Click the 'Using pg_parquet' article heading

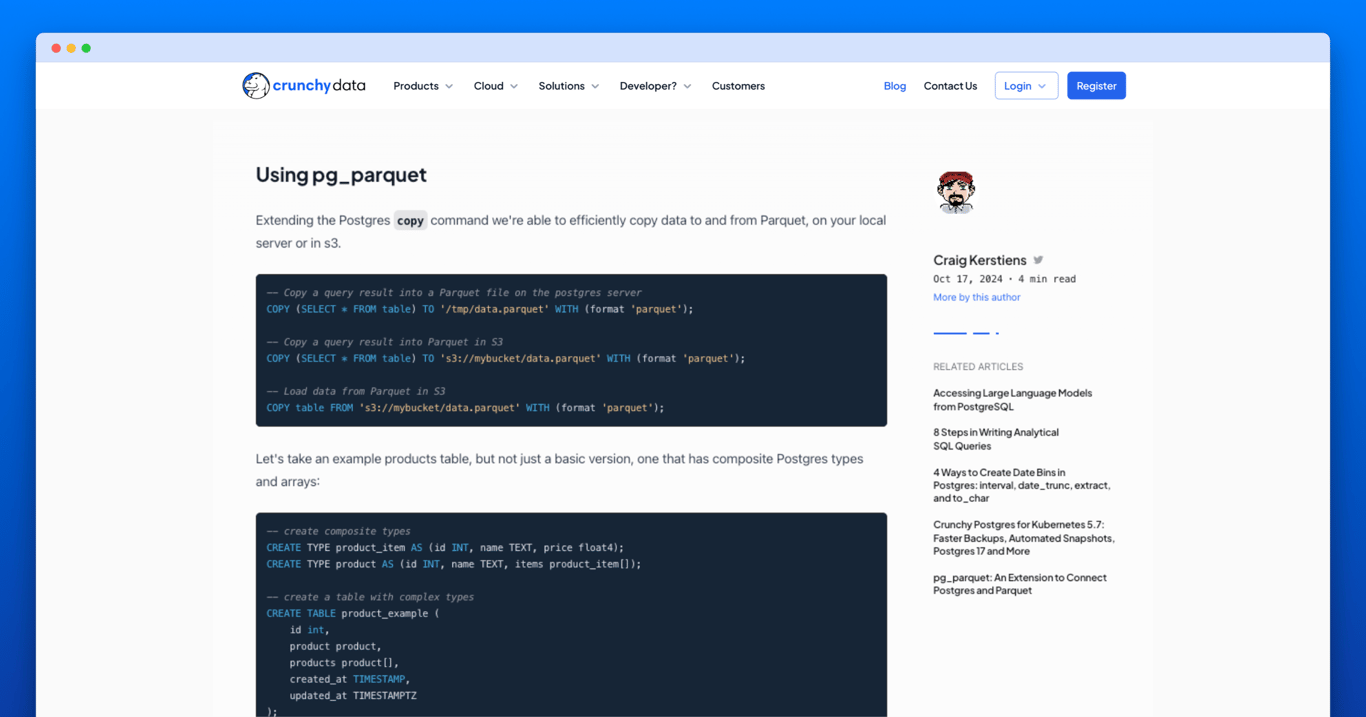pyautogui.click(x=341, y=174)
